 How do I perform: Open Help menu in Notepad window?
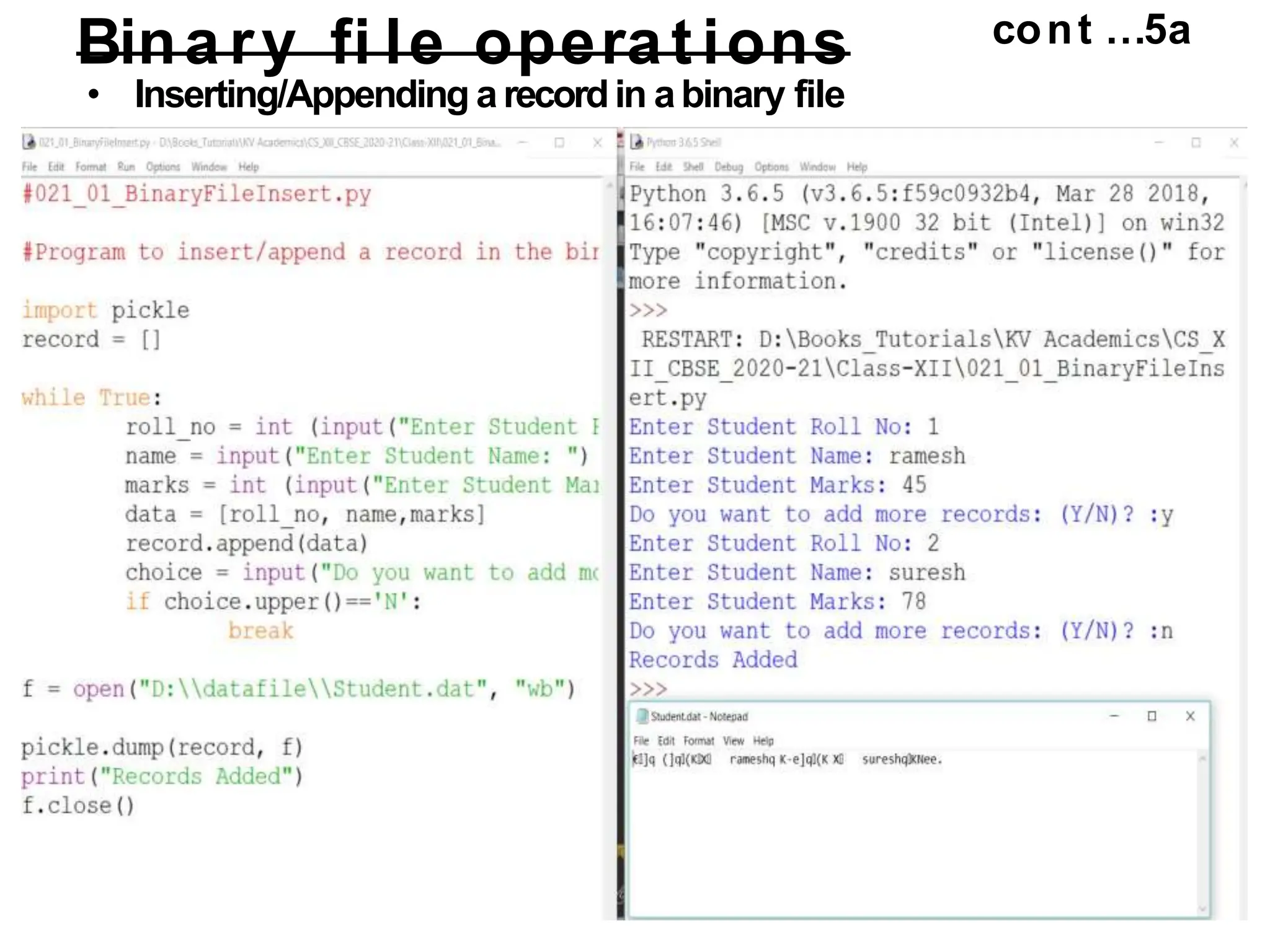tap(763, 741)
